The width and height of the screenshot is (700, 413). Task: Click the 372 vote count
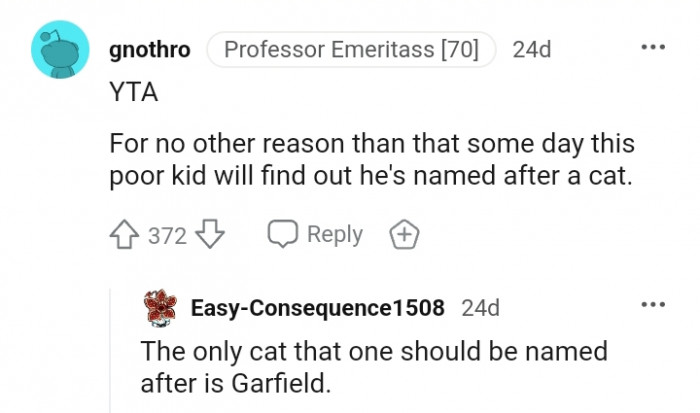167,236
